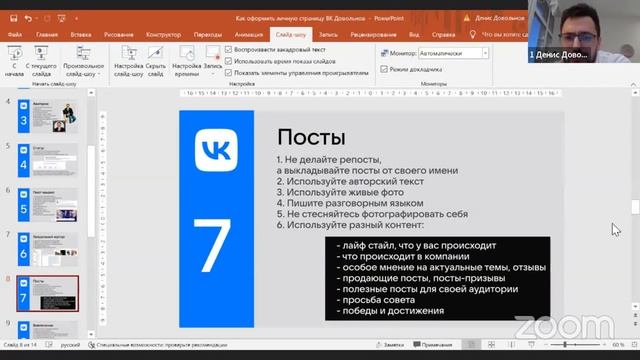Switch to the Переходы tab
This screenshot has height=360, width=640.
coord(208,35)
